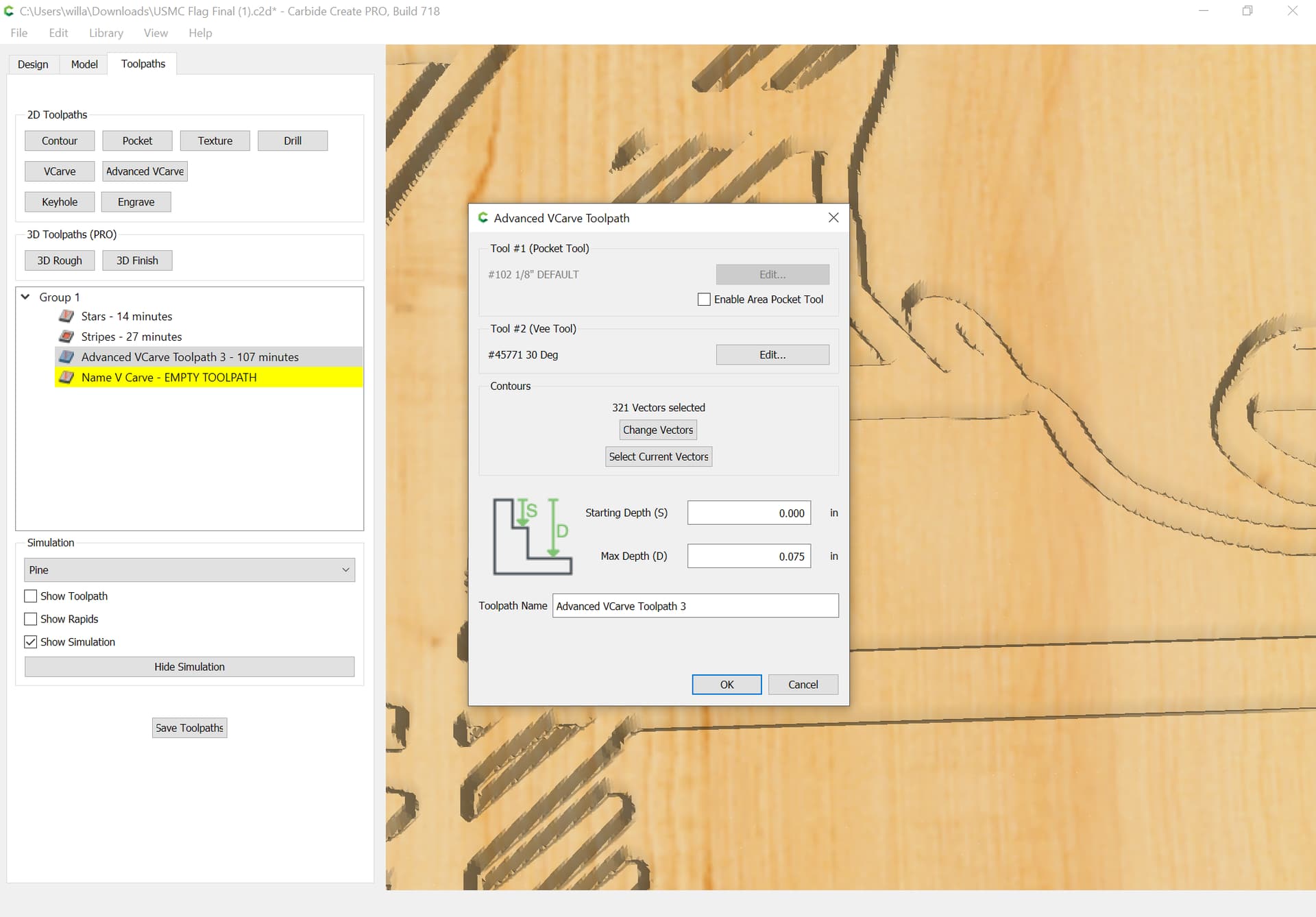Select the Stripes - 27 minutes toolpath

[x=132, y=337]
